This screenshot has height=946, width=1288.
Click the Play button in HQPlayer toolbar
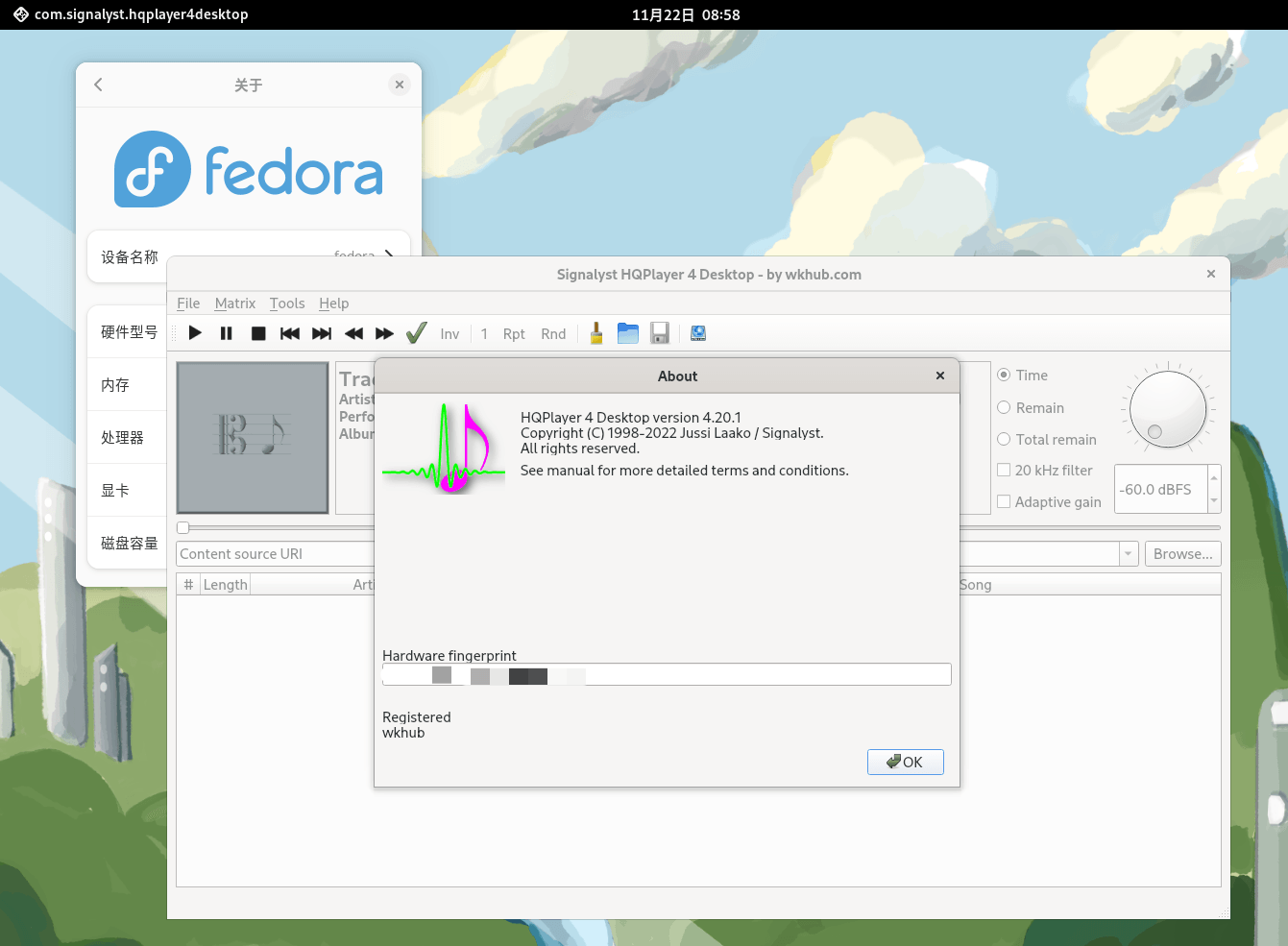[195, 333]
